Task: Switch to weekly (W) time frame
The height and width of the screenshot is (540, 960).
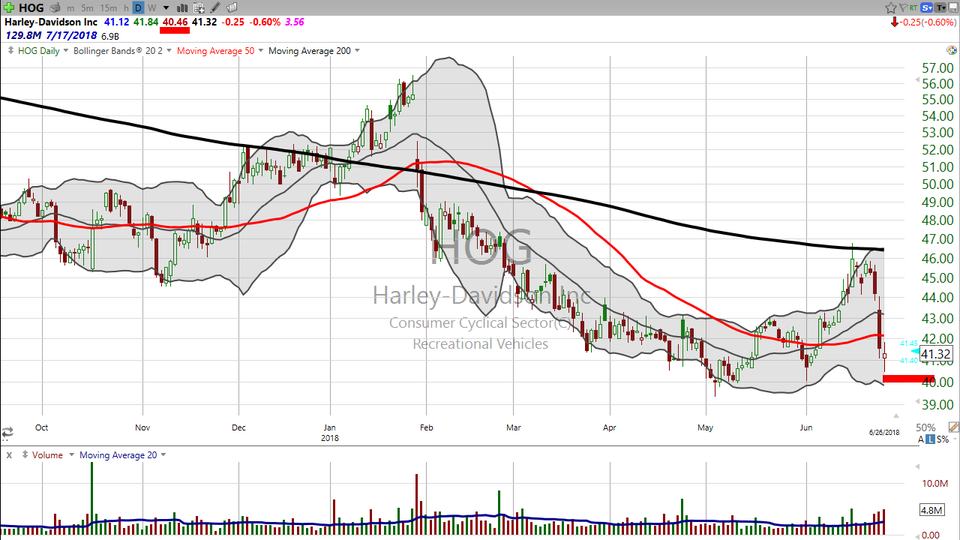Action: 151,7
